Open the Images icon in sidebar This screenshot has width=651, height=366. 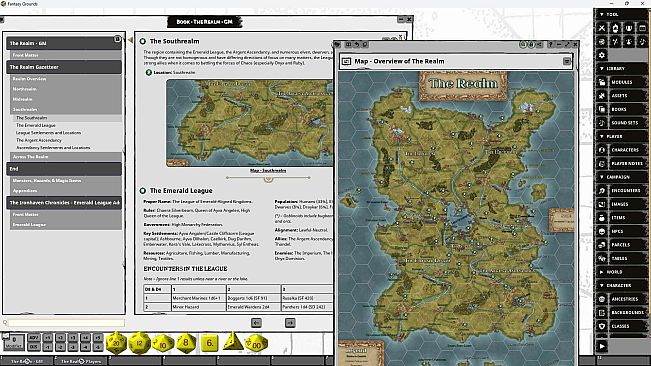602,204
